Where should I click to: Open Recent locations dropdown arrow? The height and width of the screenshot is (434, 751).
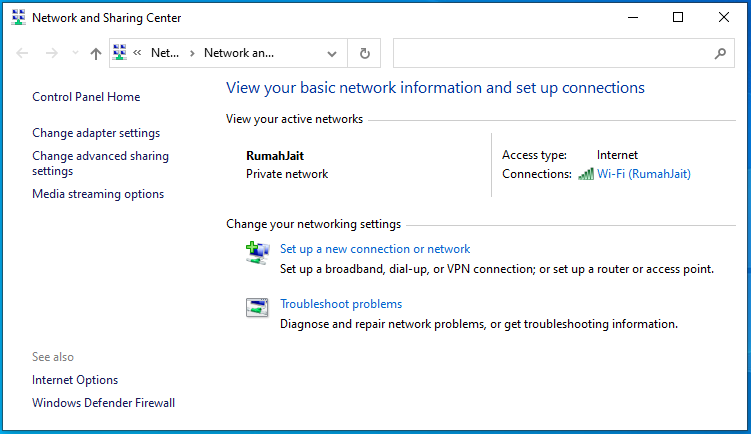74,54
